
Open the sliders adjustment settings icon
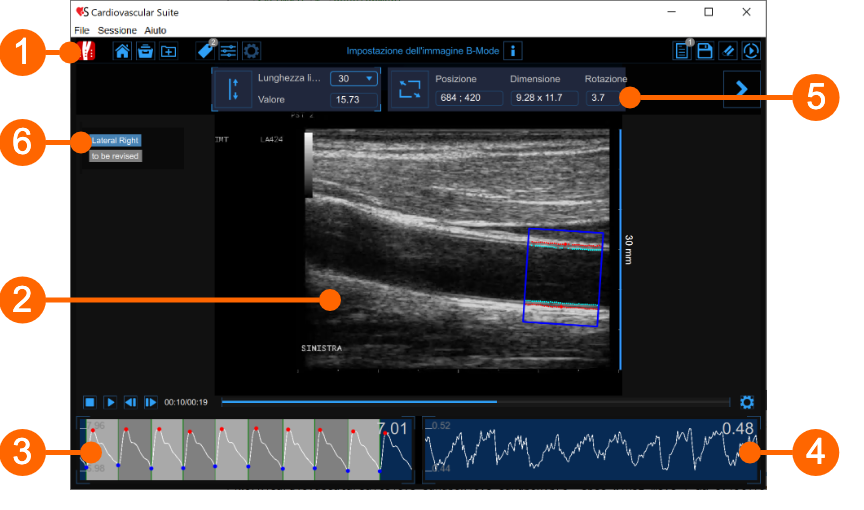point(229,51)
